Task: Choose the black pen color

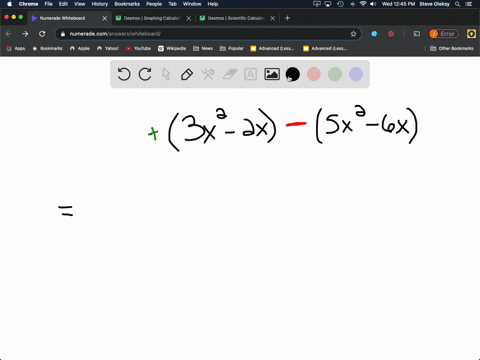Action: click(x=293, y=74)
